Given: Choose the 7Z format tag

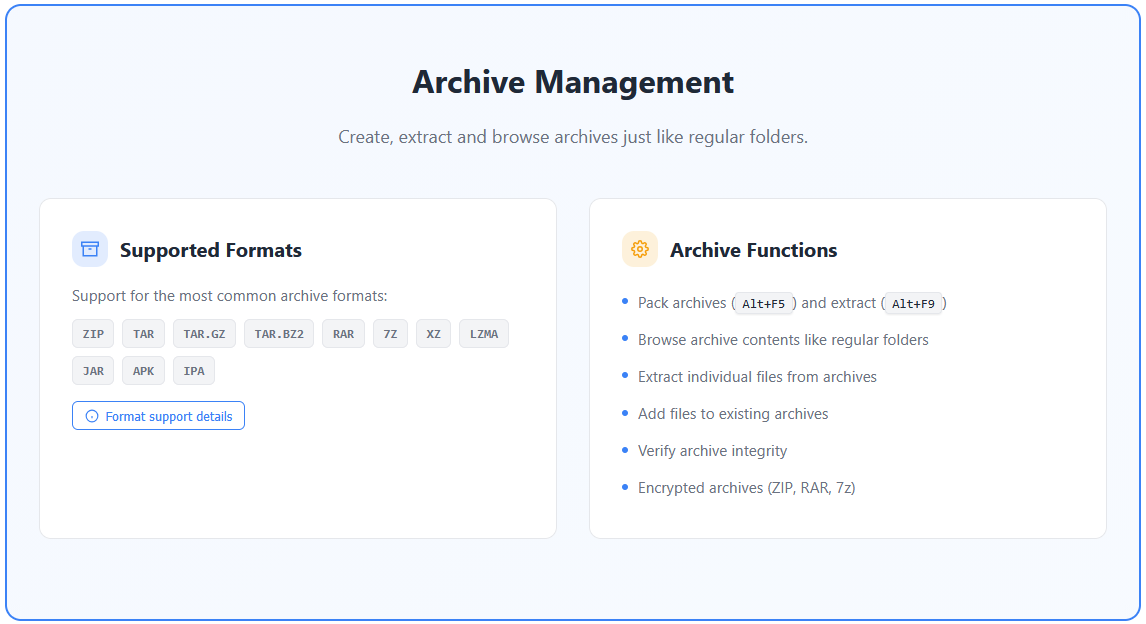Looking at the screenshot, I should pos(390,334).
